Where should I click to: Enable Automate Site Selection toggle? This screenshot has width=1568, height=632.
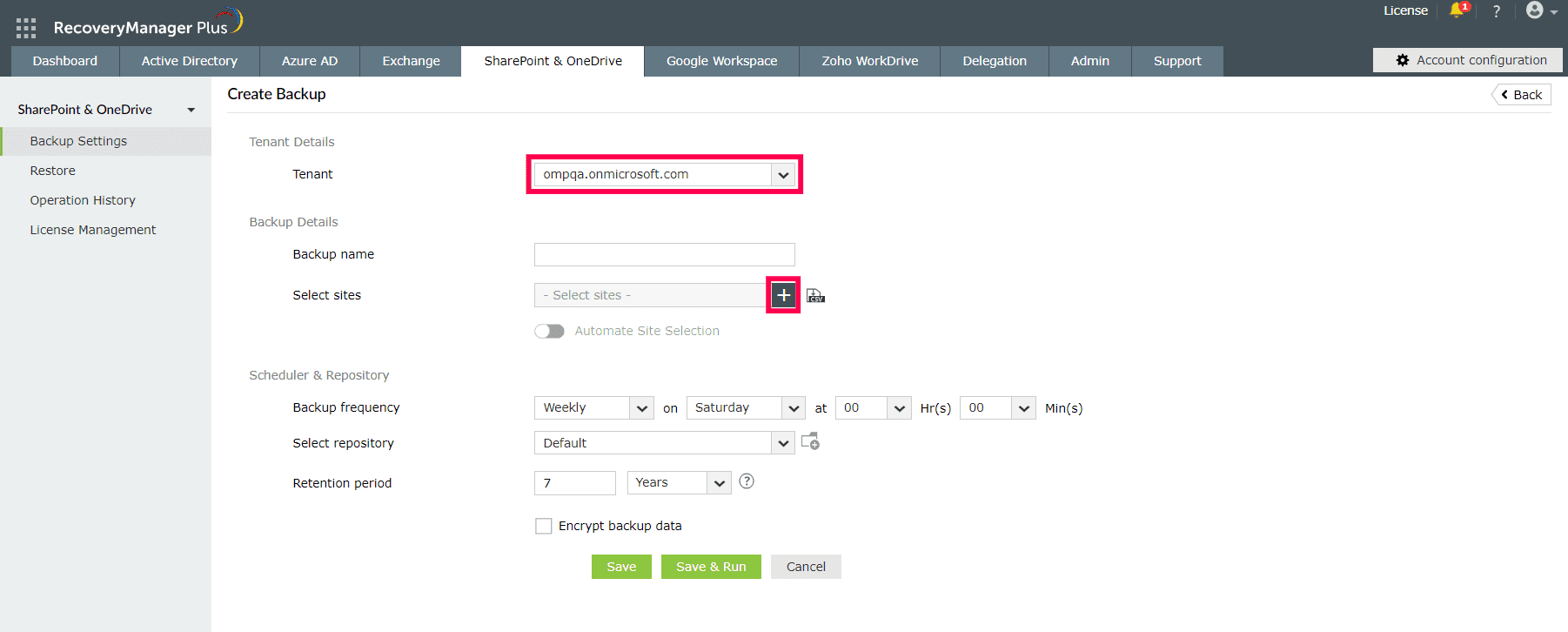549,331
